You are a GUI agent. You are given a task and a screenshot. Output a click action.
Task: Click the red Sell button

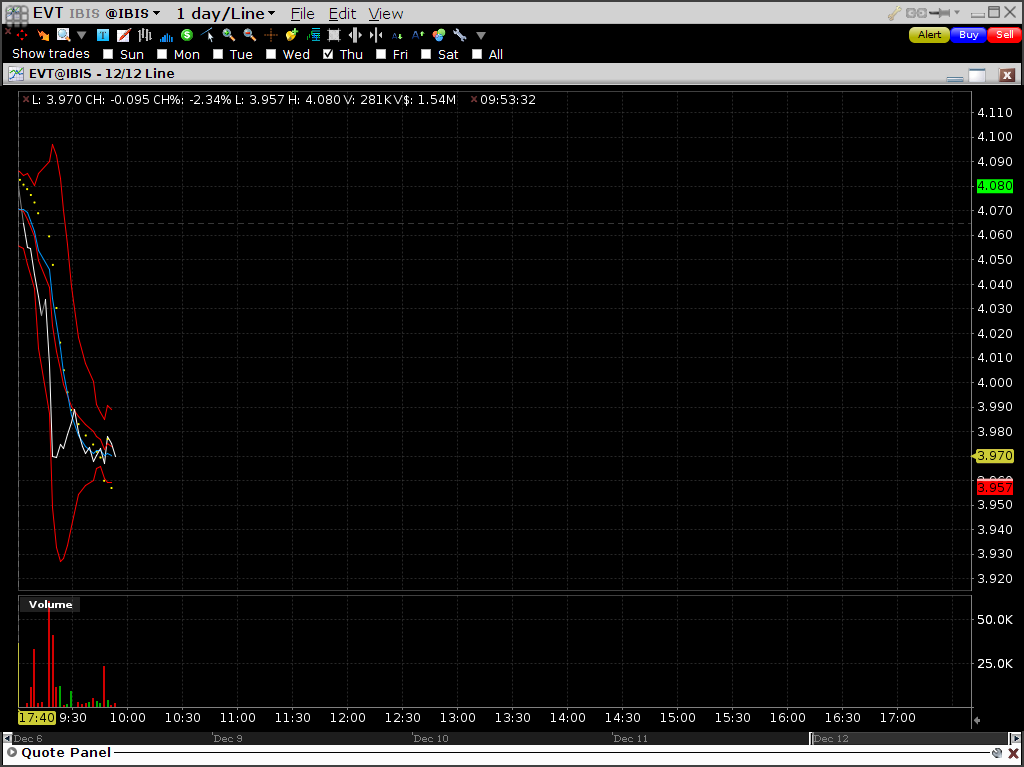coord(1004,35)
